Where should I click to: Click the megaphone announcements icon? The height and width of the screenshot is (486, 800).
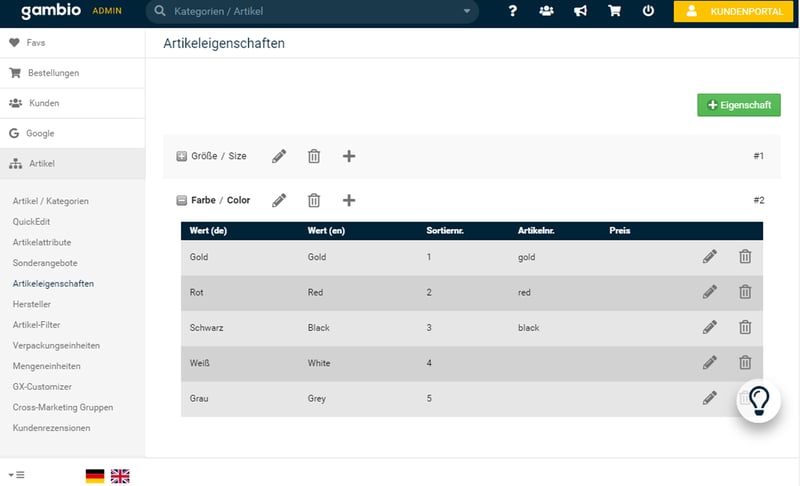[580, 12]
